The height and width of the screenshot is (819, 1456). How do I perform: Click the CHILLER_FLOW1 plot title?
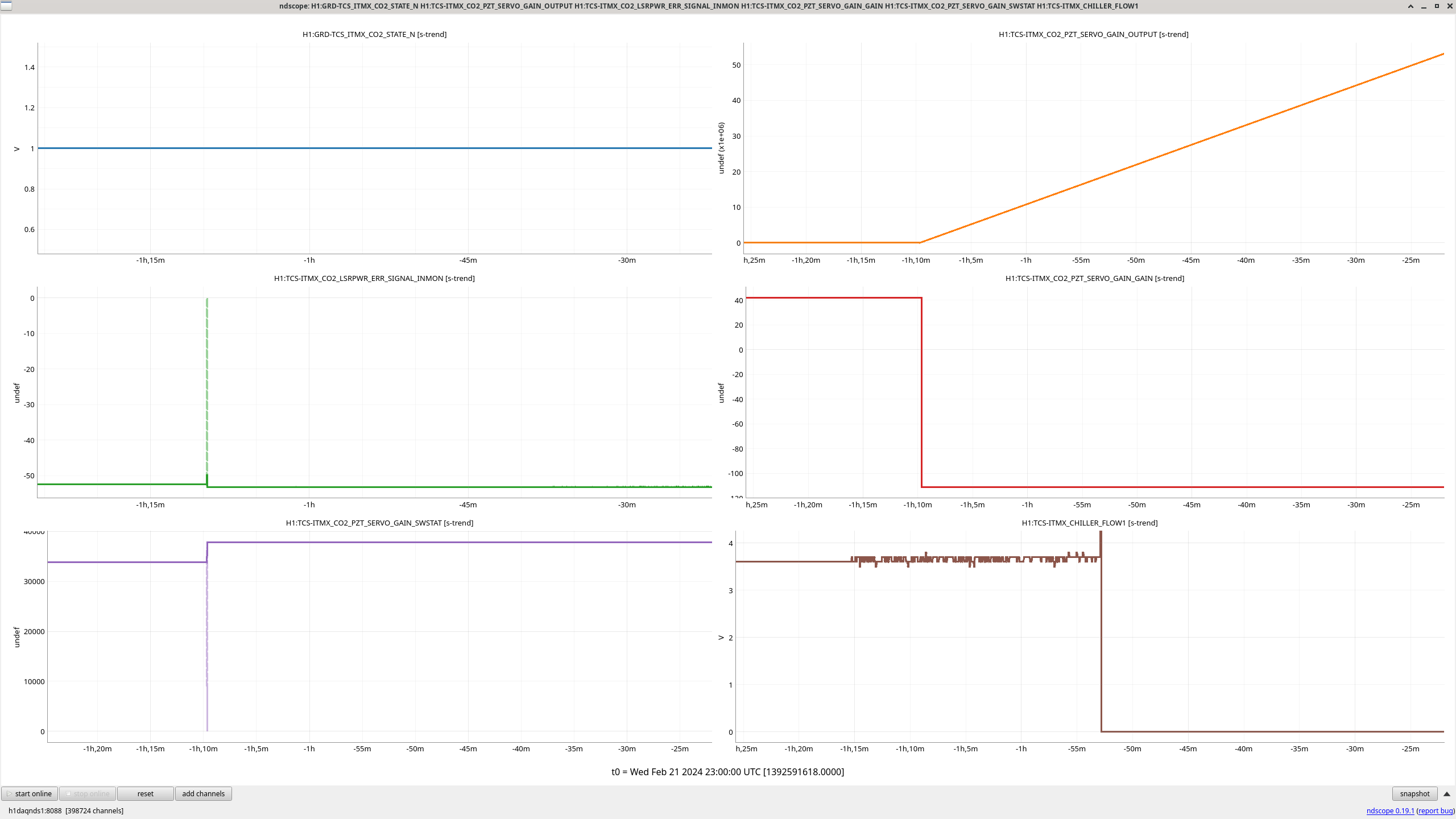point(1089,523)
